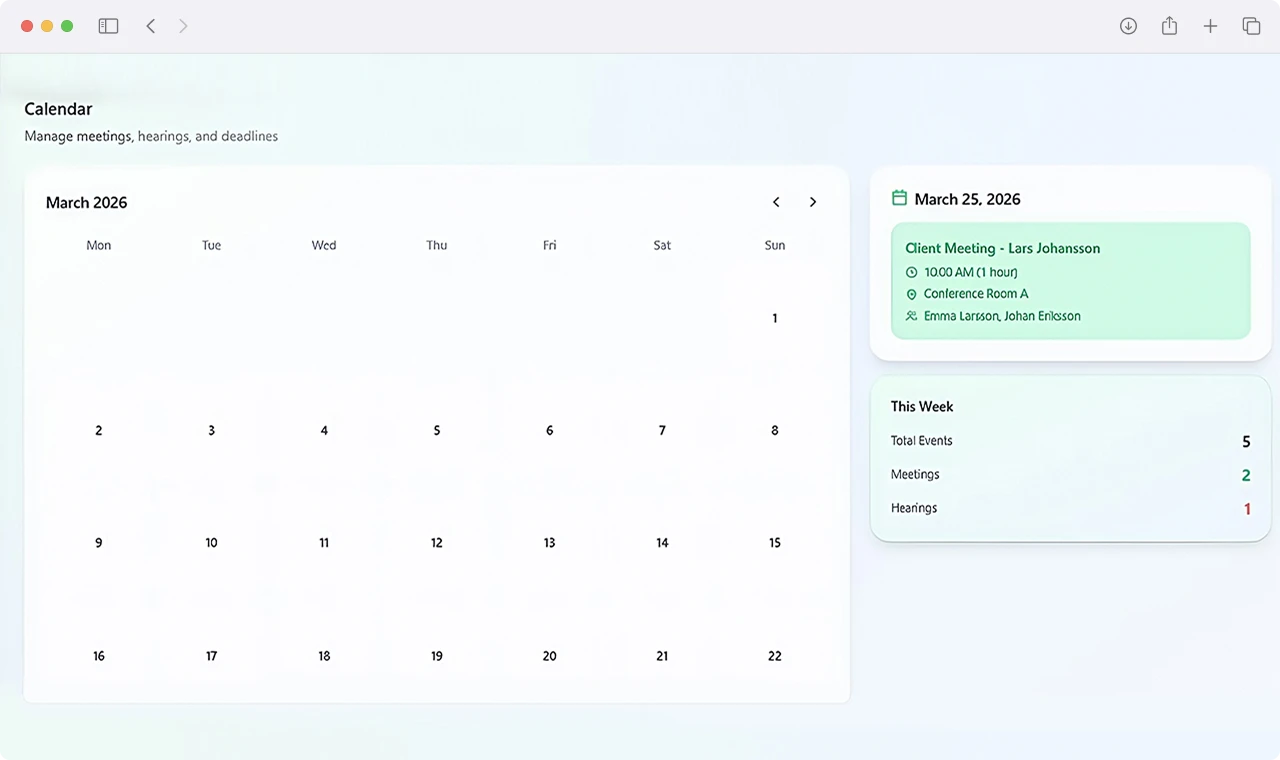Click the Wed column header
Viewport: 1280px width, 760px height.
click(324, 245)
